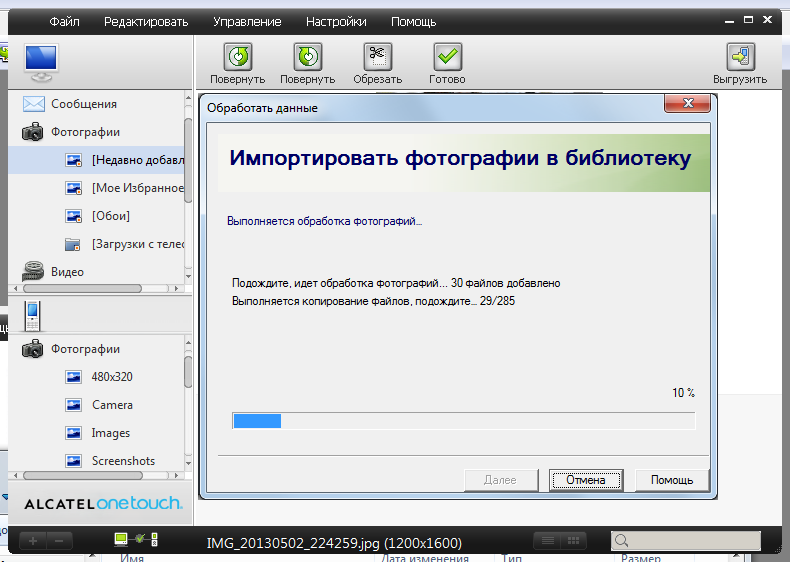
Task: Click the mobile phone device icon
Action: coord(33,315)
